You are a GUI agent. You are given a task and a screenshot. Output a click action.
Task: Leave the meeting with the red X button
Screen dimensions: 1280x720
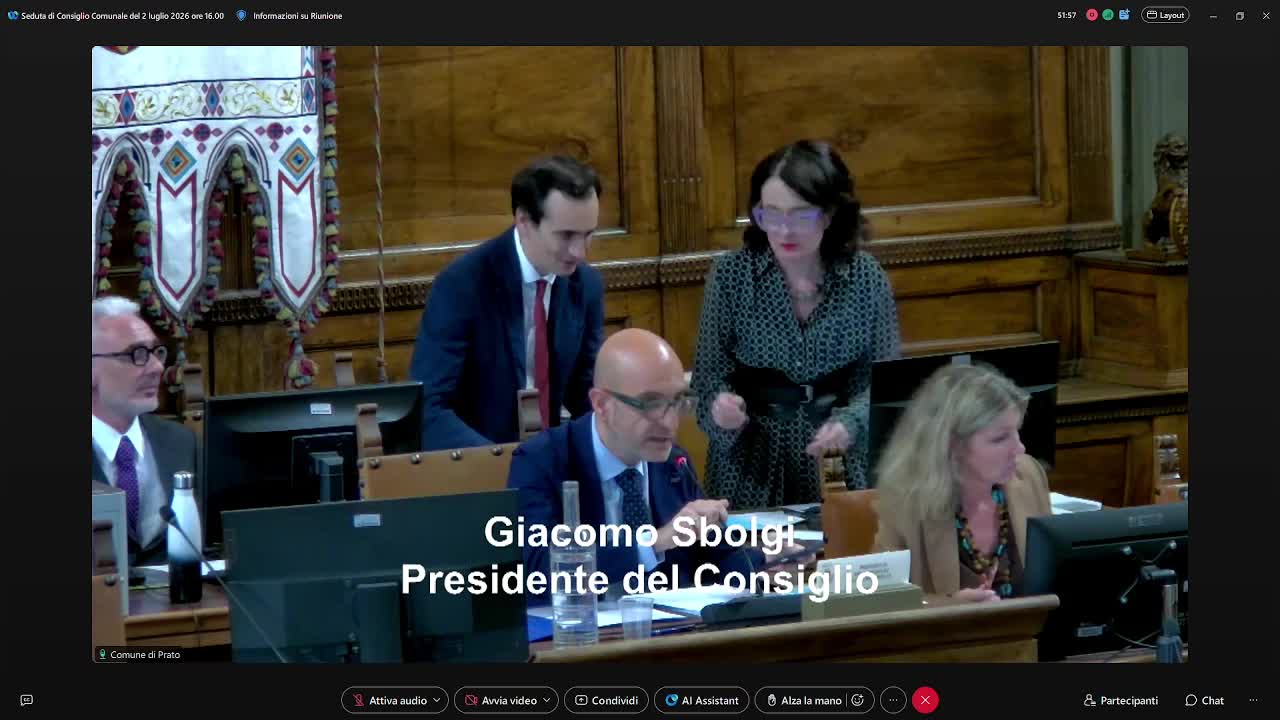coord(925,700)
